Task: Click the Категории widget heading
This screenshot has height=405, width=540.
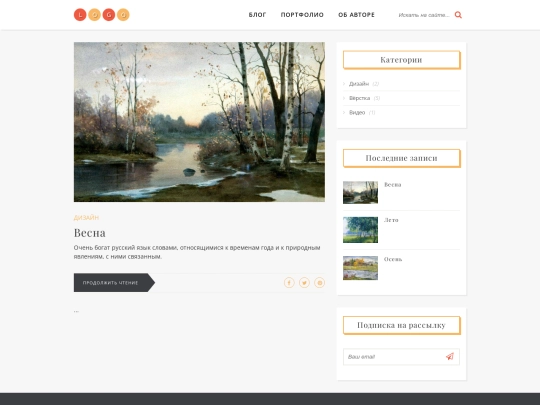Action: [402, 60]
